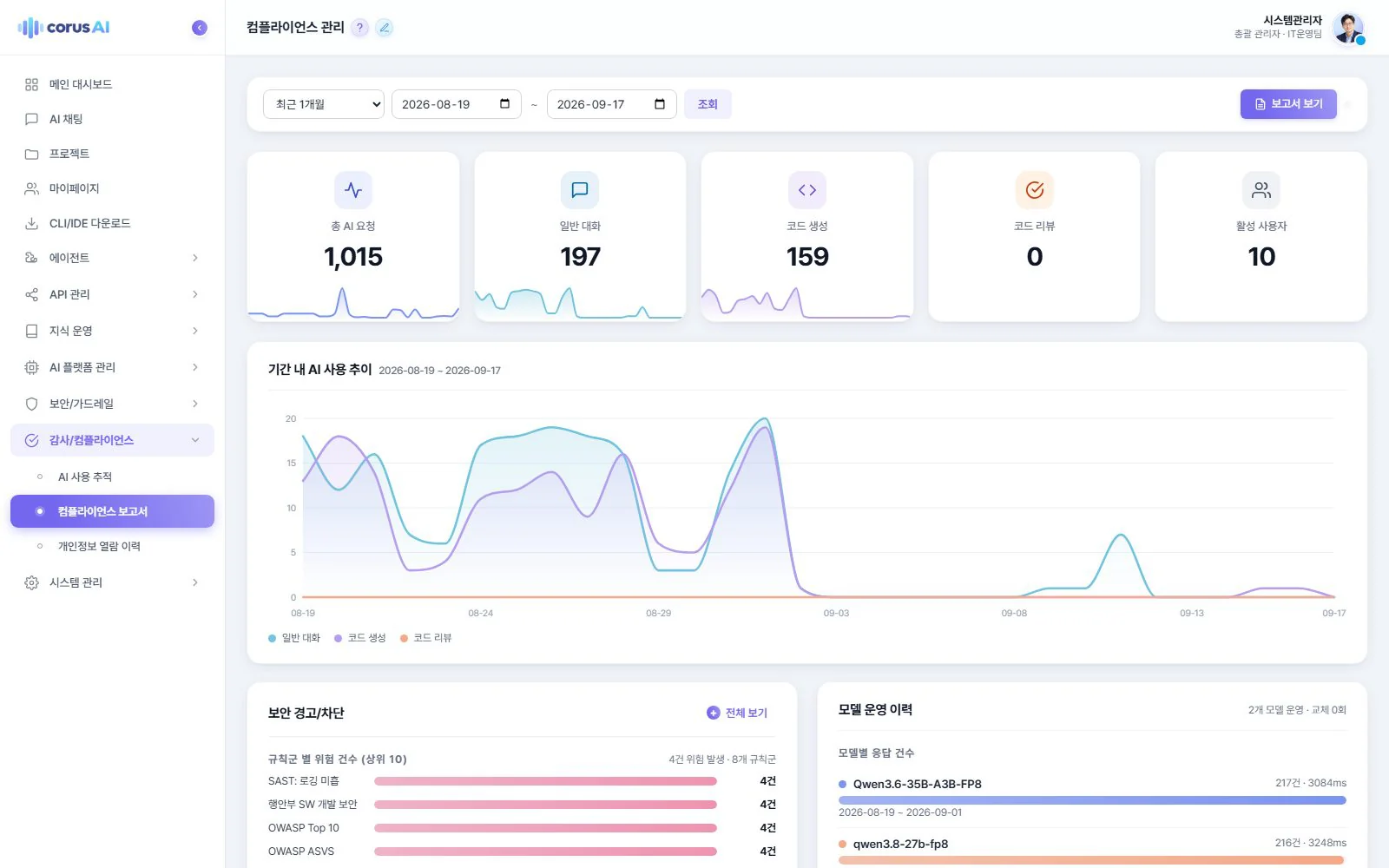Click the start date field 2026-08-19
The width and height of the screenshot is (1389, 868).
pyautogui.click(x=457, y=104)
